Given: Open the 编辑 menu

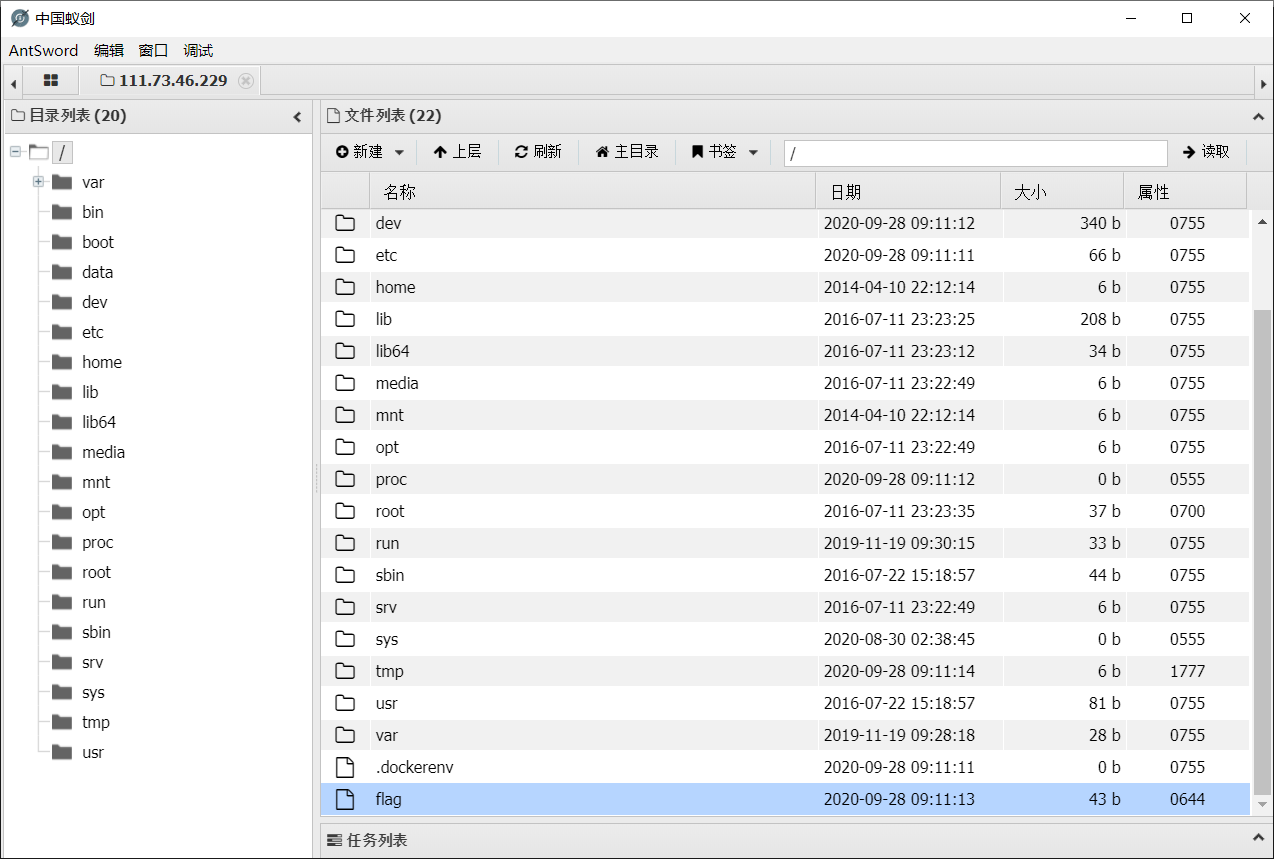Looking at the screenshot, I should [x=109, y=50].
